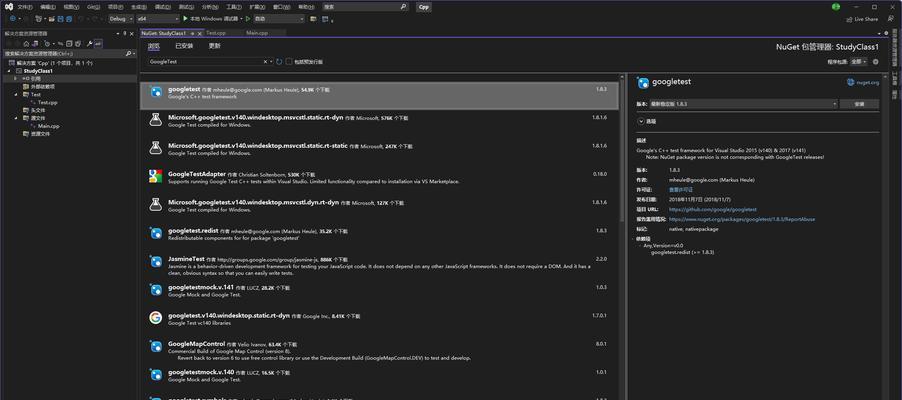Click the wrench Properties icon in Solution Explorer
The image size is (902, 400).
[89, 44]
